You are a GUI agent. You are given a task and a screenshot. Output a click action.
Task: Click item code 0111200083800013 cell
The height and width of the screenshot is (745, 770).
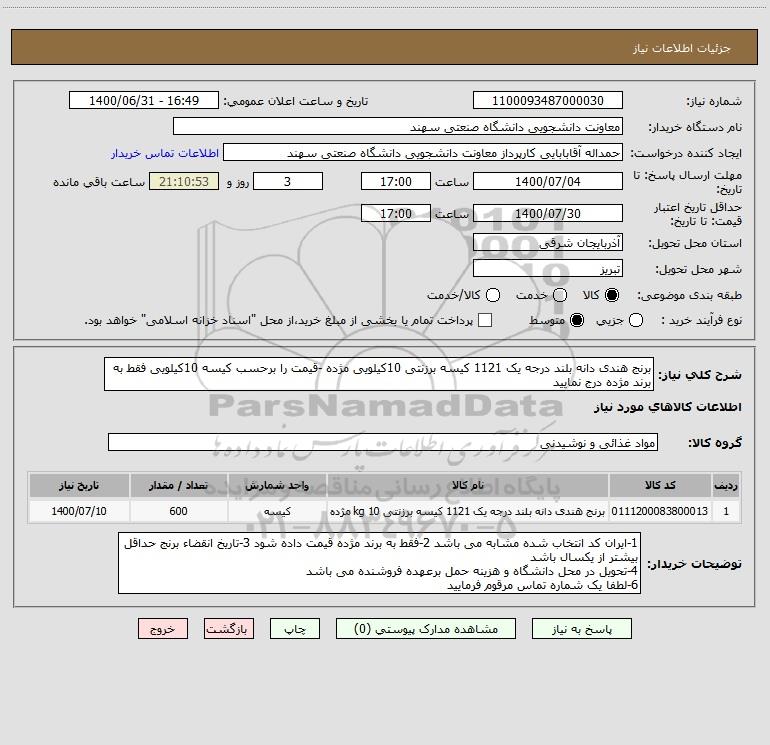point(660,511)
